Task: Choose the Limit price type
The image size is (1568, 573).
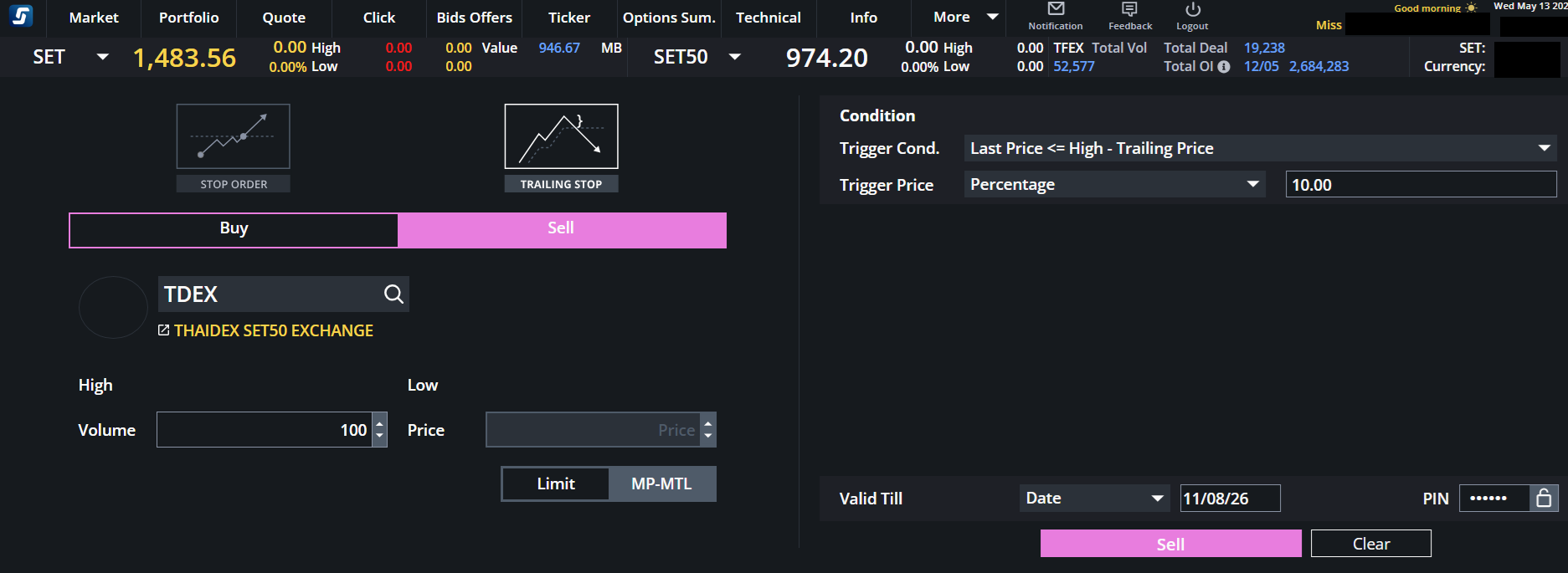Action: [x=556, y=483]
